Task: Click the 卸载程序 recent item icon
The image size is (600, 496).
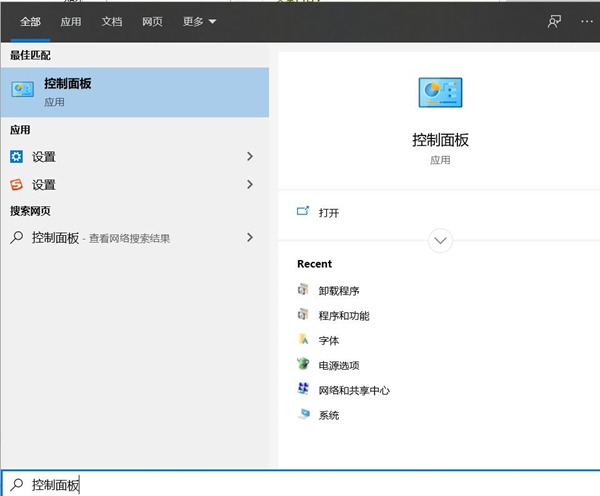Action: coord(304,290)
